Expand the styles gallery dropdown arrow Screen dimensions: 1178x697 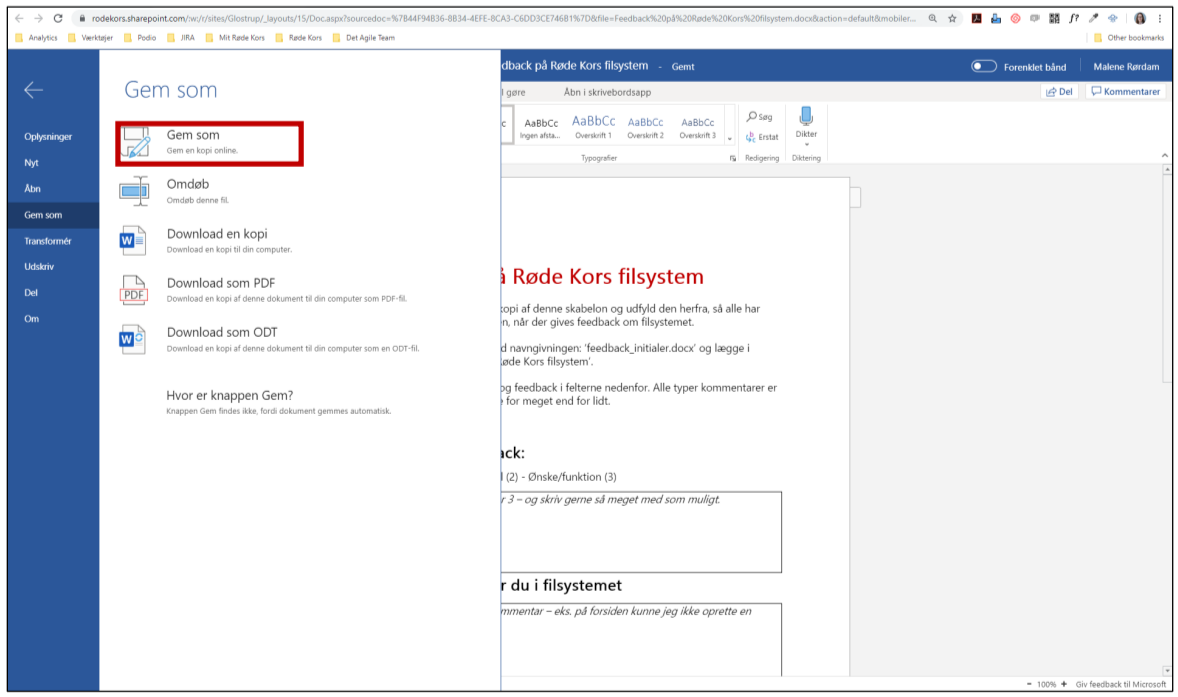coord(729,139)
